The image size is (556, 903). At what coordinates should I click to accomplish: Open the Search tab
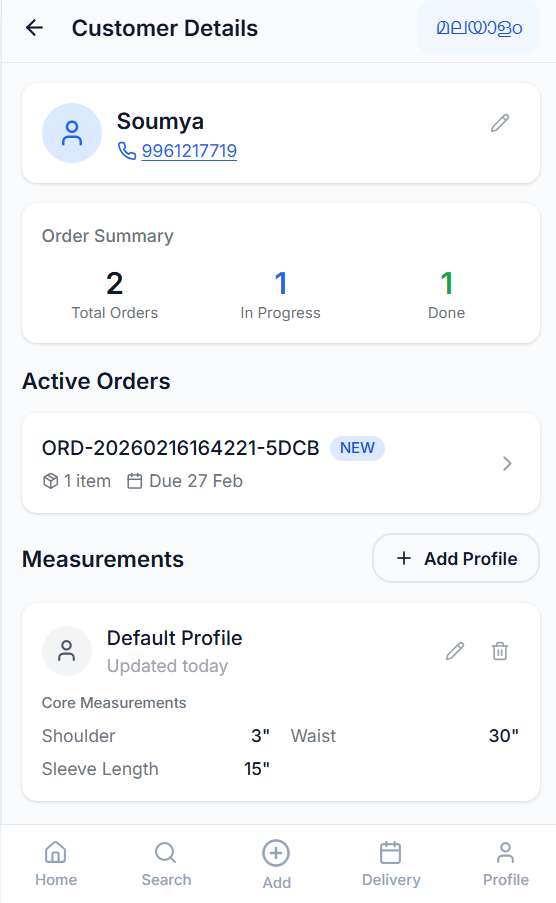[166, 863]
